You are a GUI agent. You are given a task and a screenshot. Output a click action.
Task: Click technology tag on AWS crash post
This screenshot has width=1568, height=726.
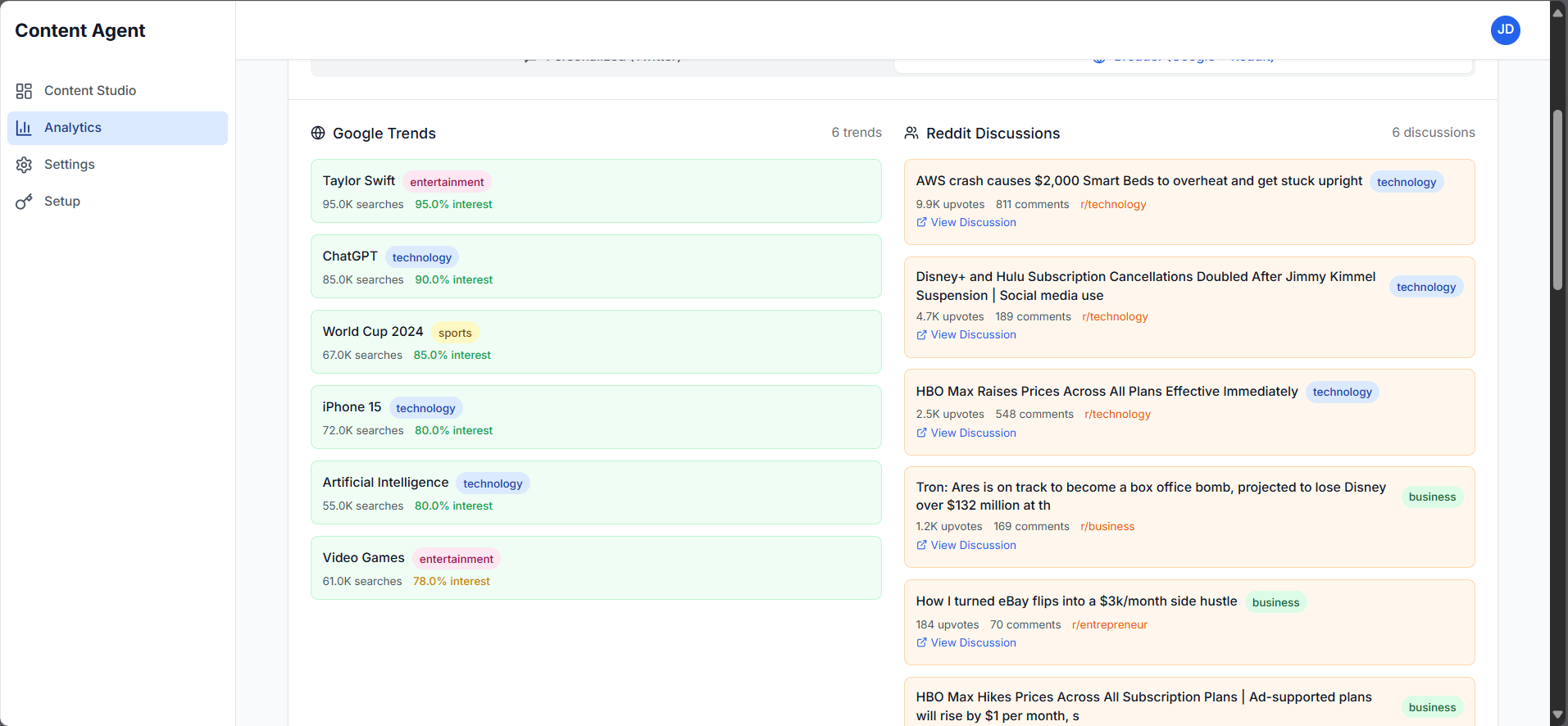(1407, 182)
